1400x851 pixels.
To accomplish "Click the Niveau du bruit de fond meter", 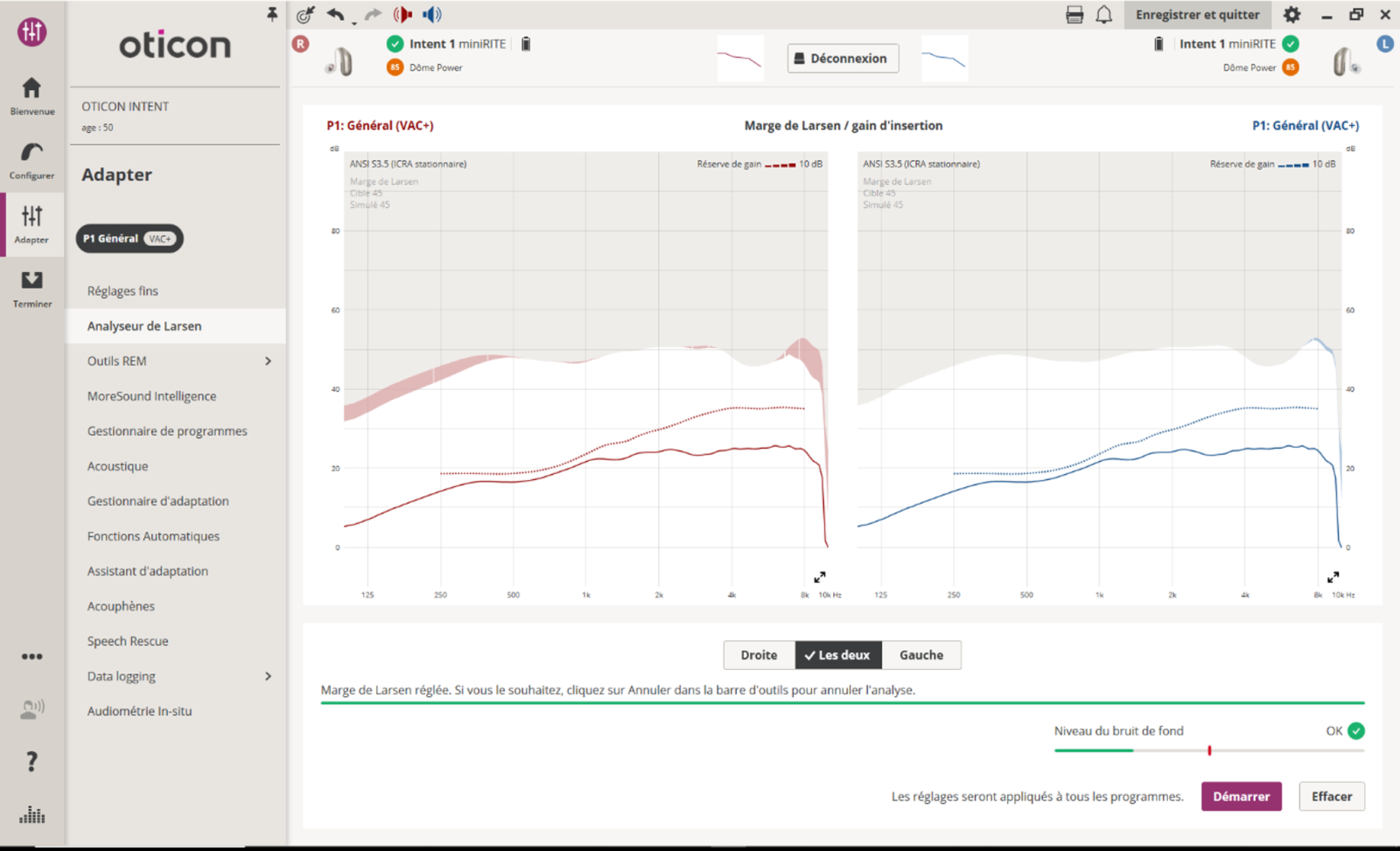I will pos(1209,750).
